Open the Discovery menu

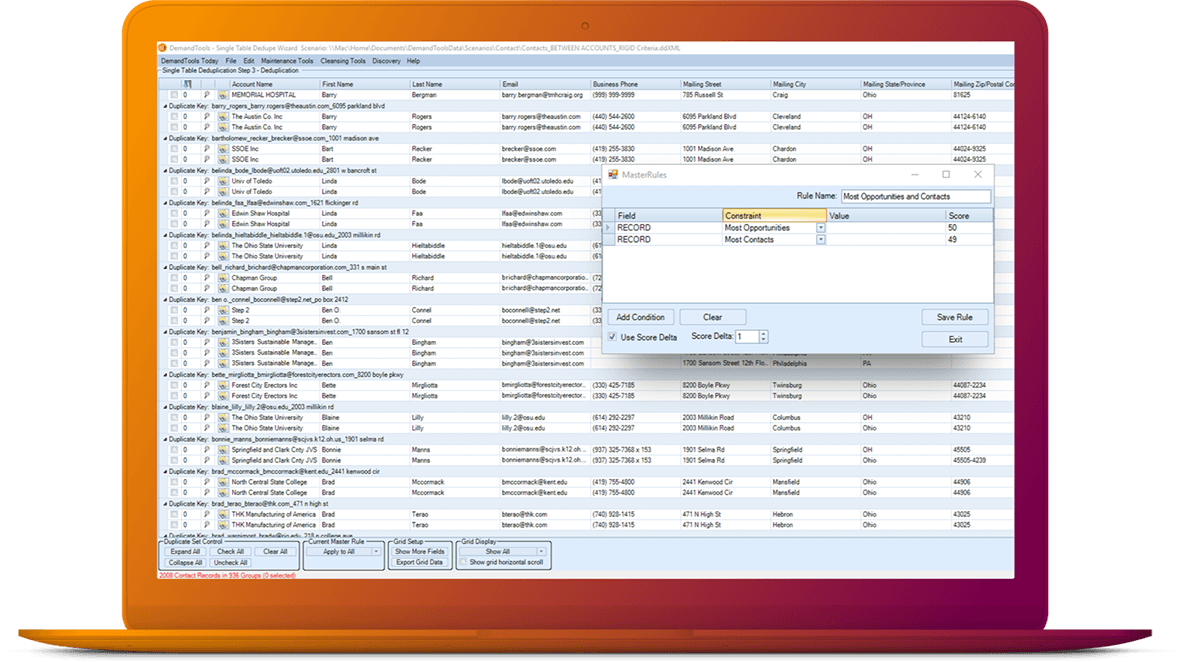click(386, 61)
